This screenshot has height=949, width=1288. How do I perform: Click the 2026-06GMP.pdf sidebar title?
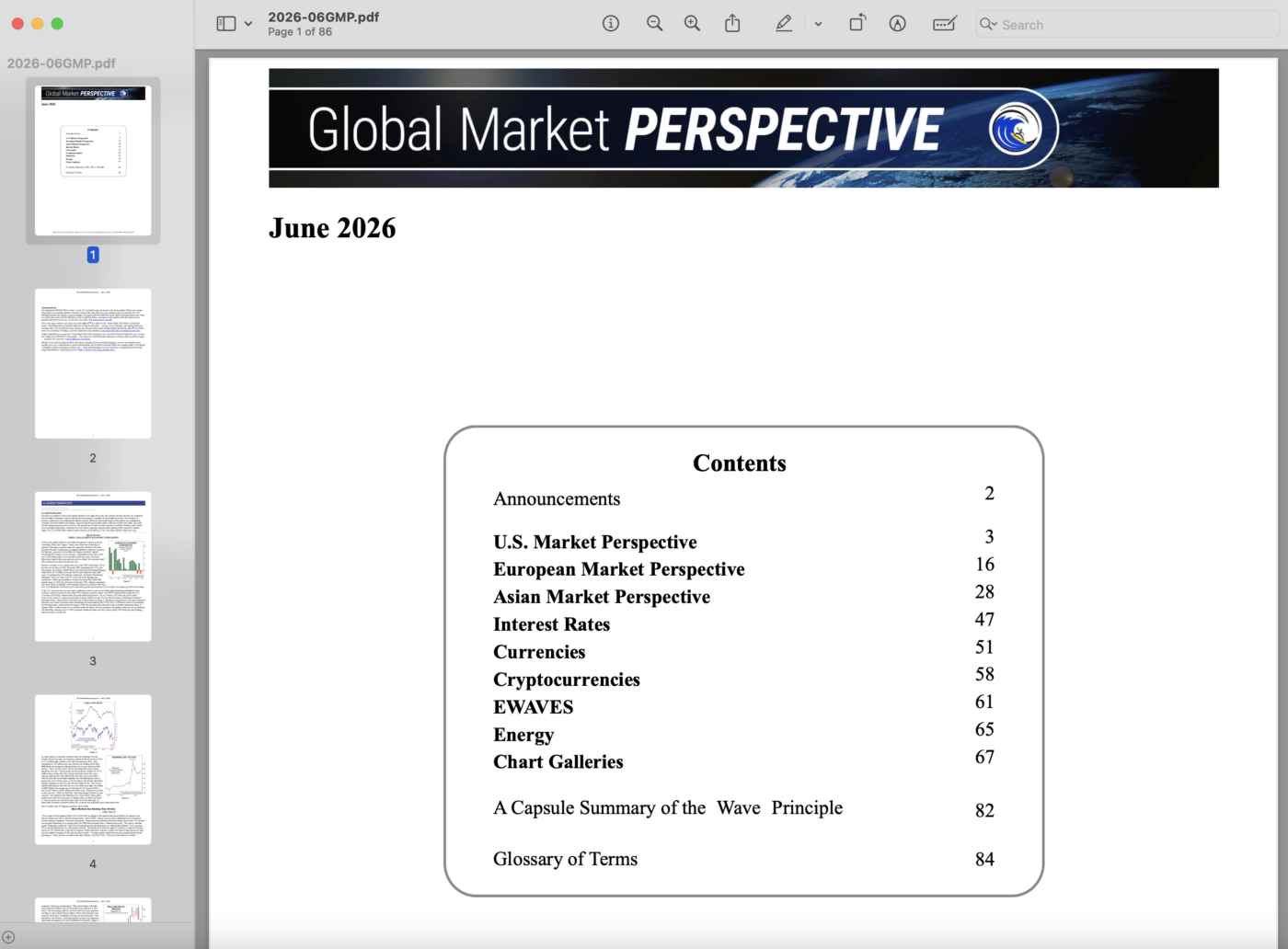coord(62,63)
